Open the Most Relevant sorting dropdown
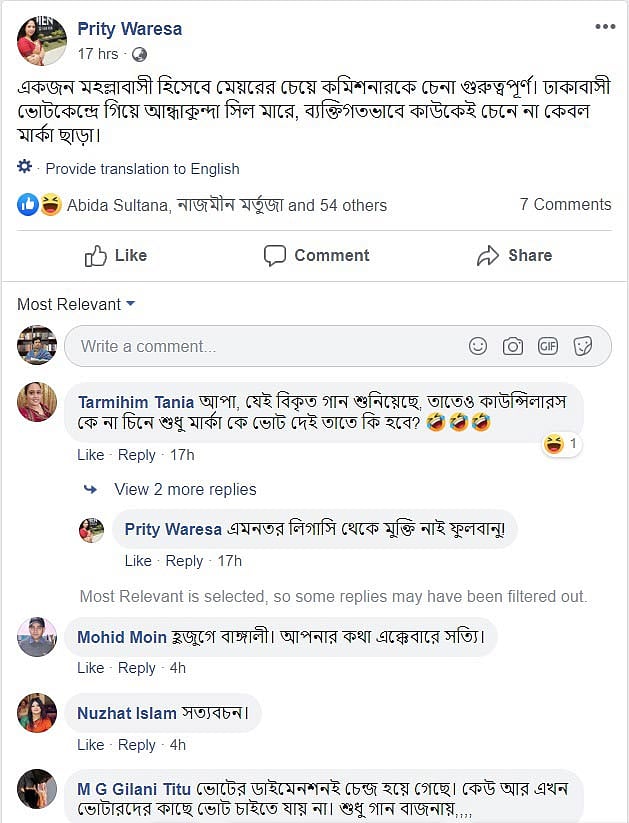629x823 pixels. tap(76, 304)
